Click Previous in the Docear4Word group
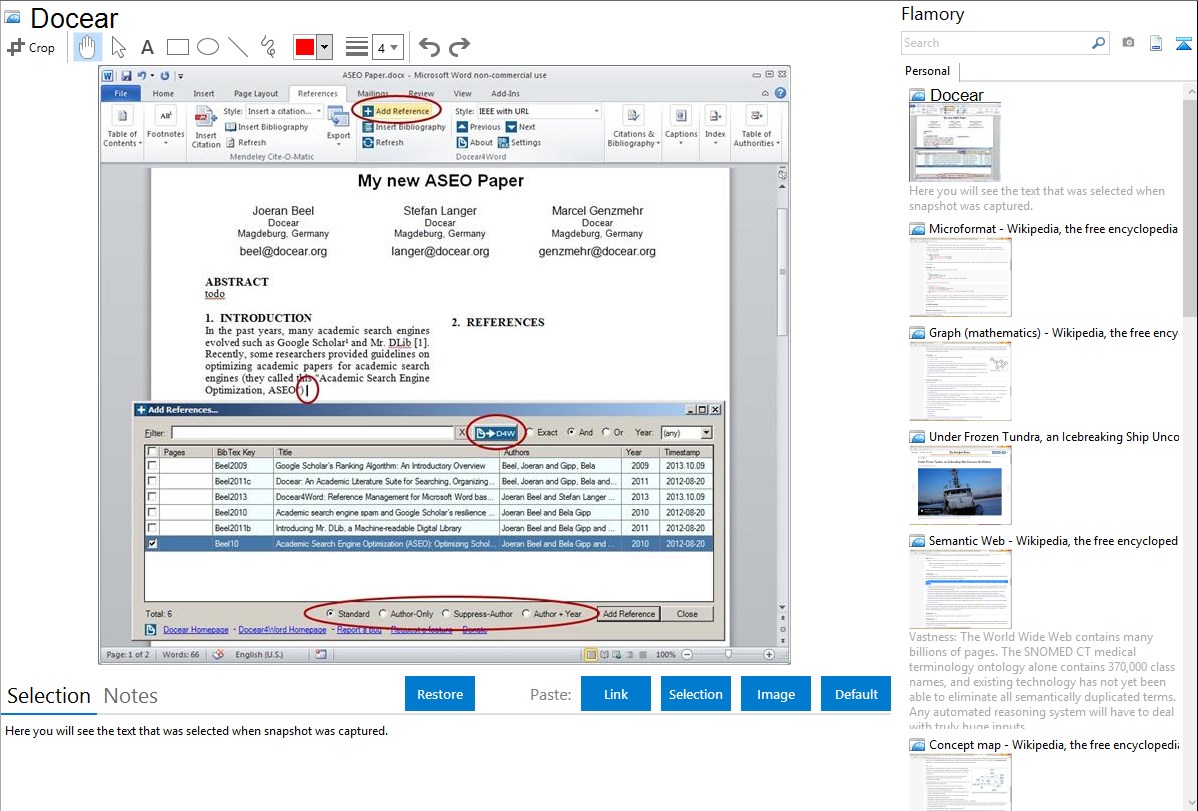This screenshot has width=1198, height=811. (478, 127)
